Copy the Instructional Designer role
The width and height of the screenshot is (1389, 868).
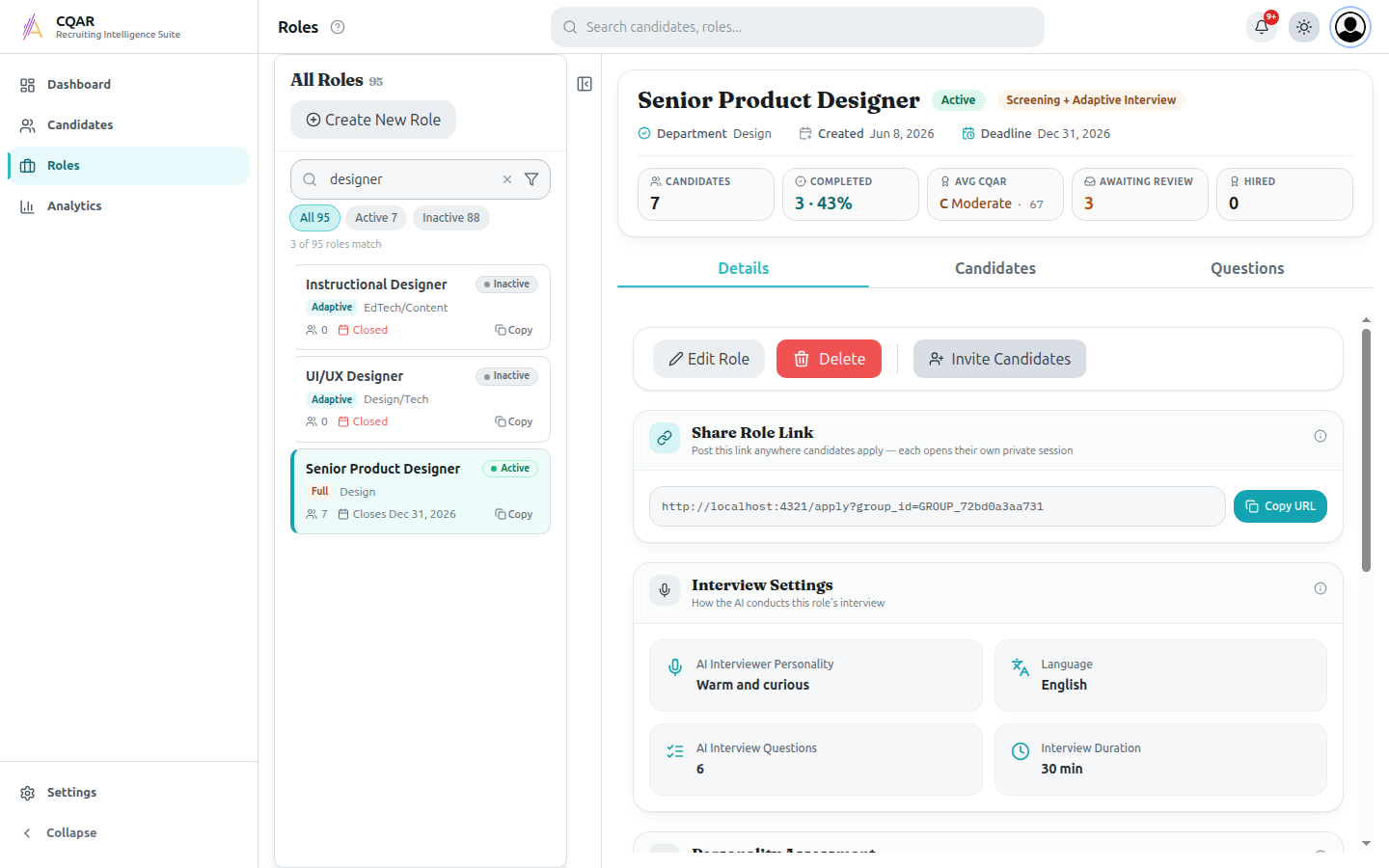point(514,330)
